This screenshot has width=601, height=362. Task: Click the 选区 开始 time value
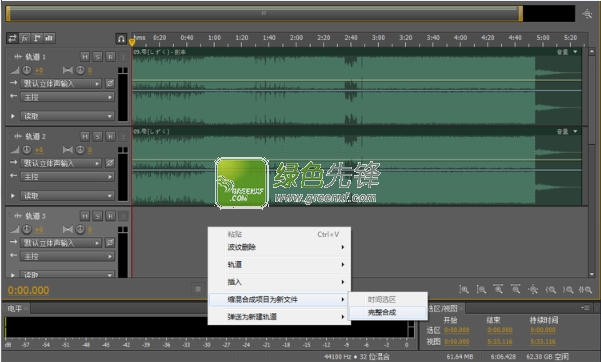[x=456, y=330]
